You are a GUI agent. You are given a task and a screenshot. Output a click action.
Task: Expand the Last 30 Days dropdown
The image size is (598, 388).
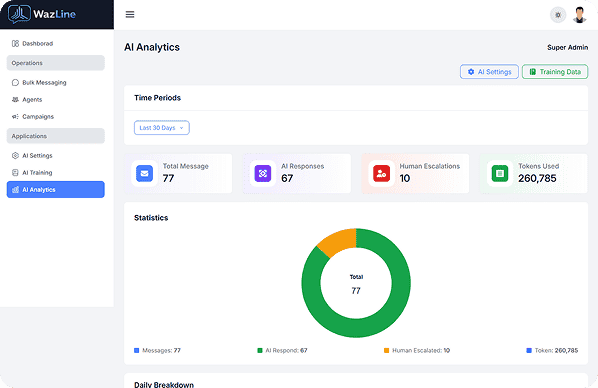click(x=162, y=128)
